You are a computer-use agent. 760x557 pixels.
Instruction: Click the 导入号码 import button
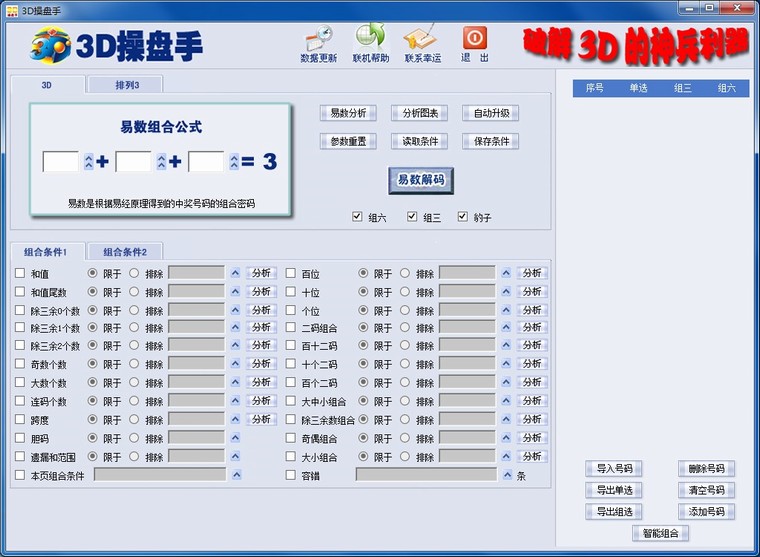click(614, 468)
